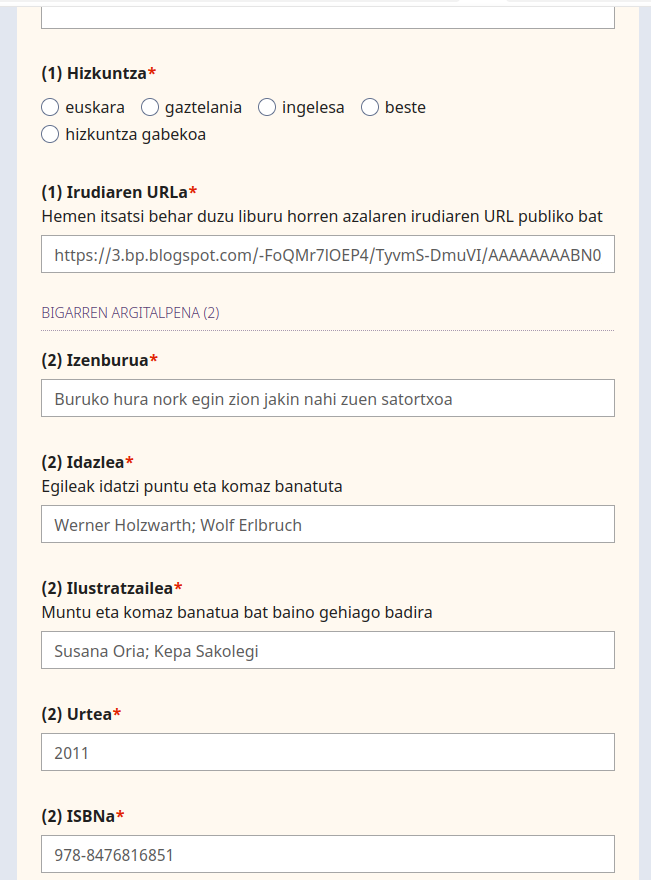The image size is (651, 880).
Task: Focus the Izenburua field with the book title
Action: pos(328,398)
